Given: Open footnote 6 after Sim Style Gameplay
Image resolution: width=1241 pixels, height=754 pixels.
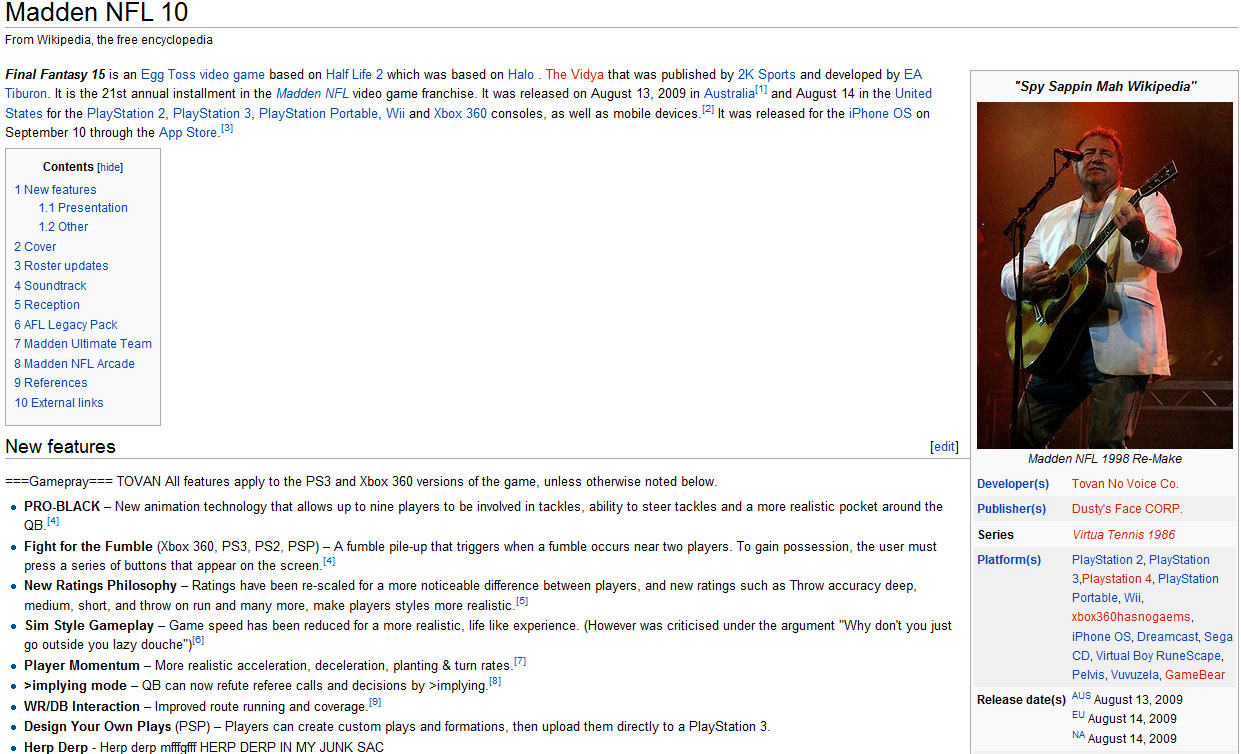Looking at the screenshot, I should (198, 640).
